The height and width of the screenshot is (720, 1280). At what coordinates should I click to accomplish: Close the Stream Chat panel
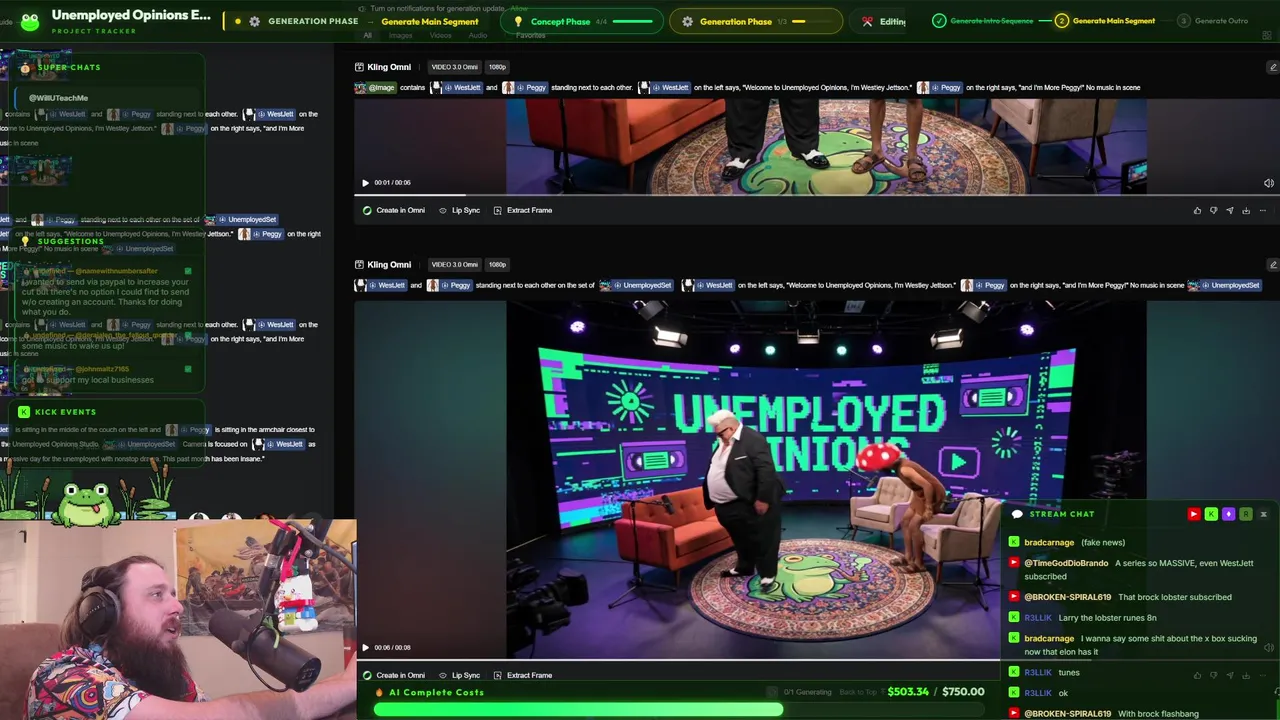click(1263, 514)
